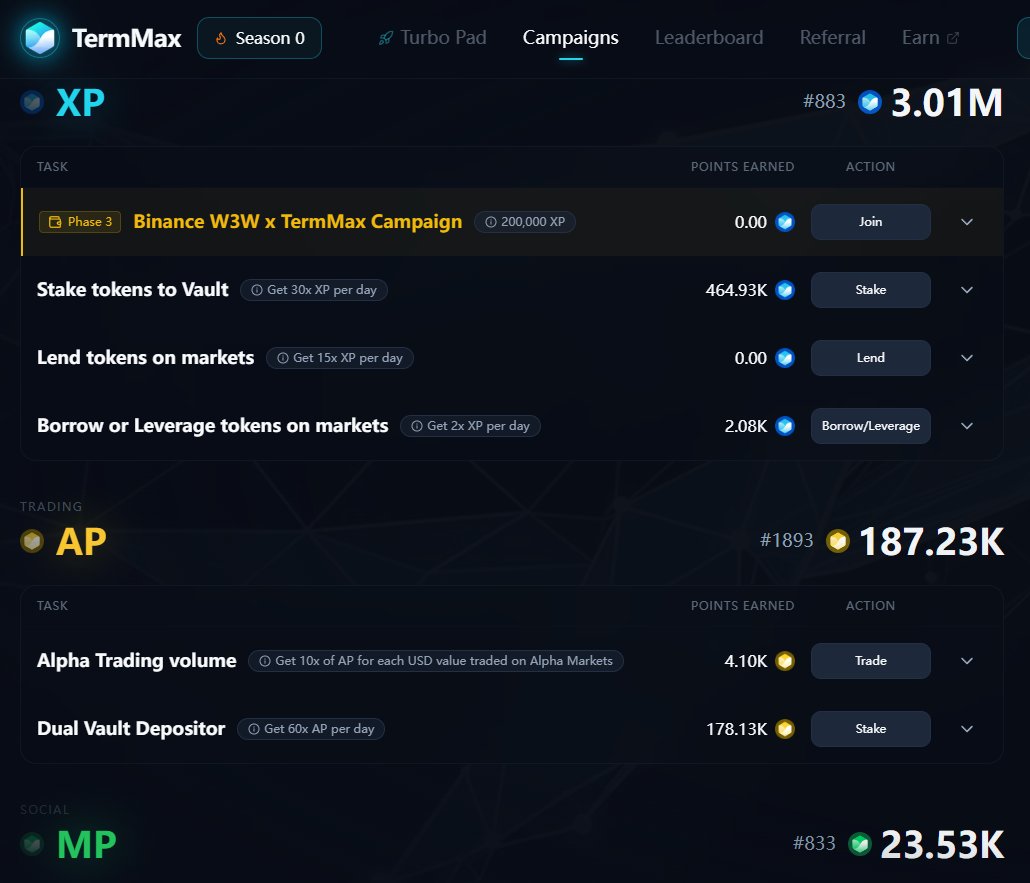The image size is (1030, 883).
Task: Click the green MP icon beside MP heading
Action: pyautogui.click(x=32, y=844)
